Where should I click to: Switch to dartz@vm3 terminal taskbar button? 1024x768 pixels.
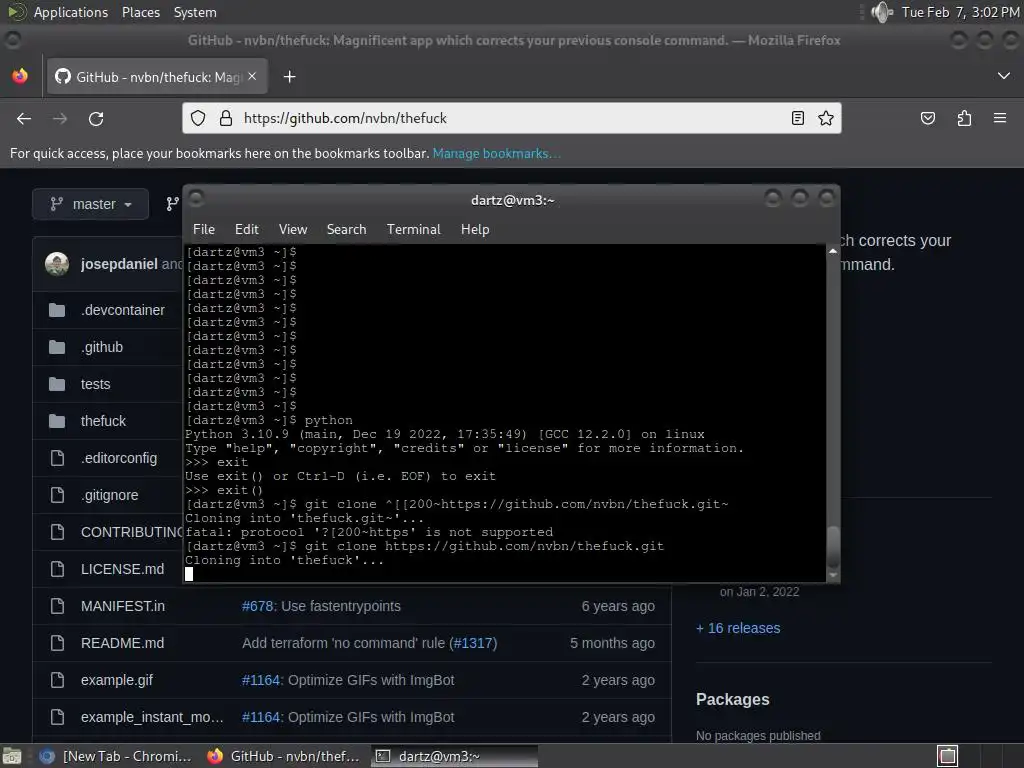(455, 756)
